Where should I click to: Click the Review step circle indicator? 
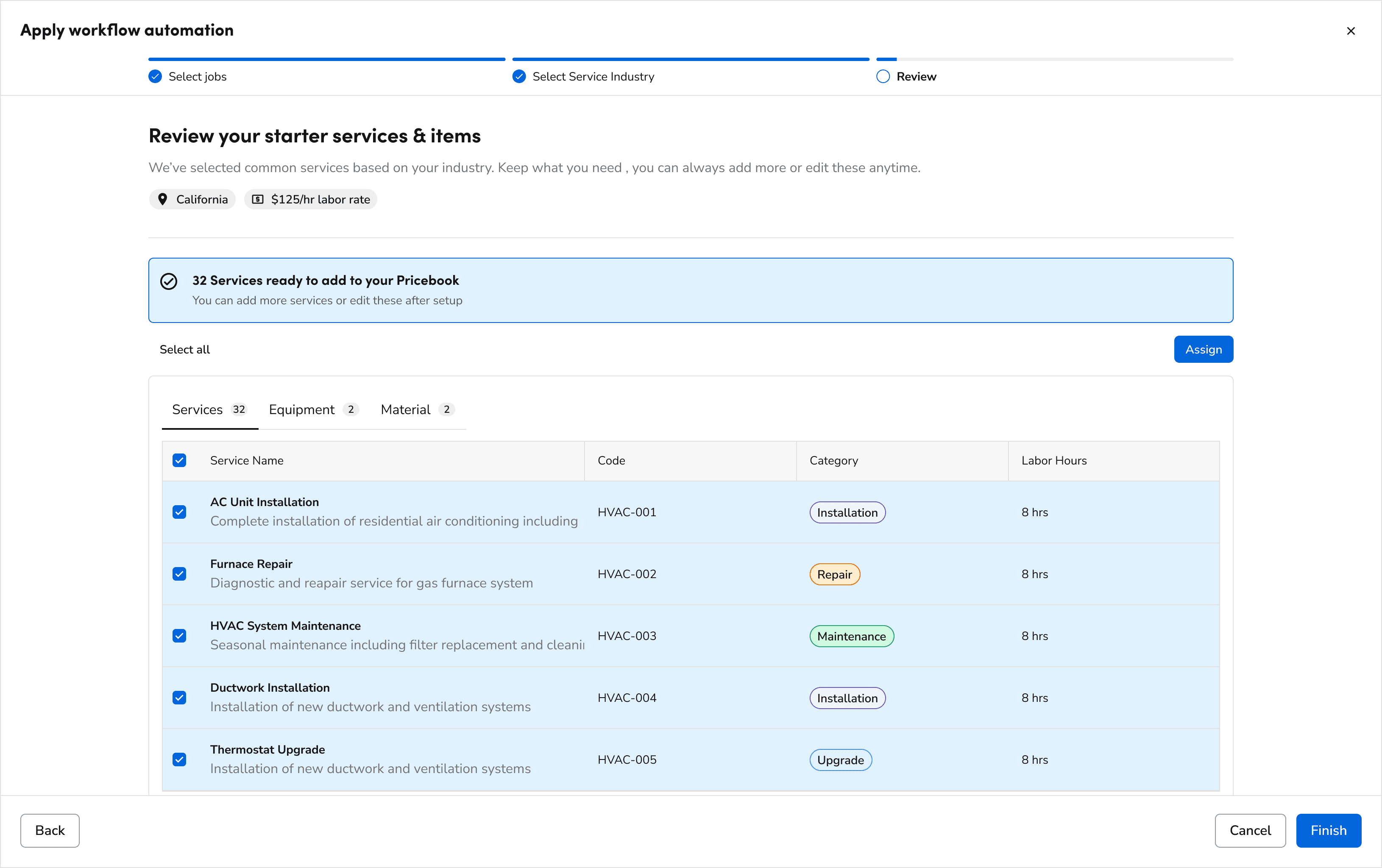pos(883,76)
